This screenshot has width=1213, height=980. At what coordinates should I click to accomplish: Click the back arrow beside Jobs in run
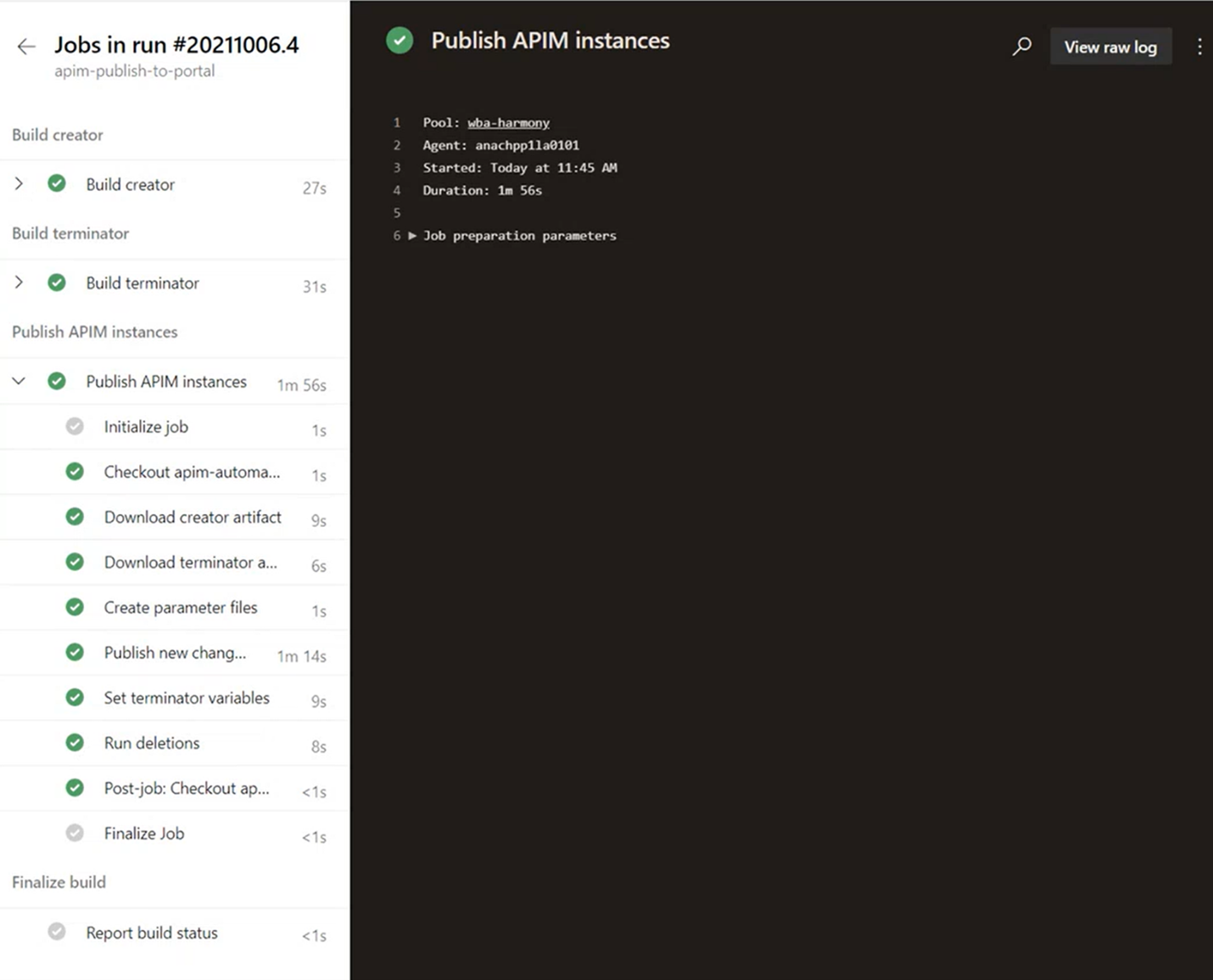tap(26, 47)
